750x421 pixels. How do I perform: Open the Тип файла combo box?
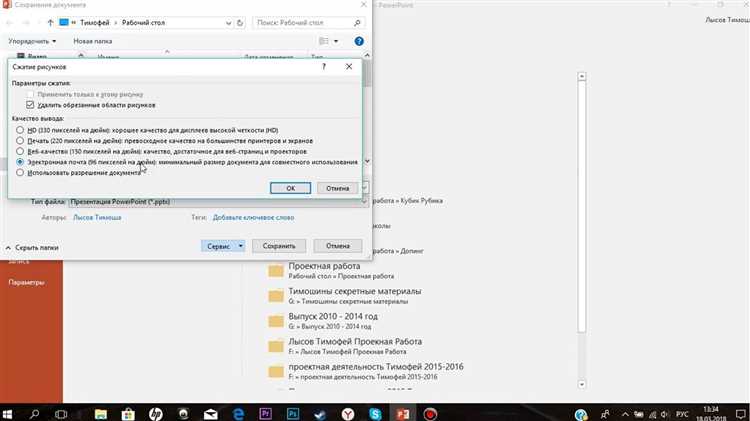[x=219, y=202]
